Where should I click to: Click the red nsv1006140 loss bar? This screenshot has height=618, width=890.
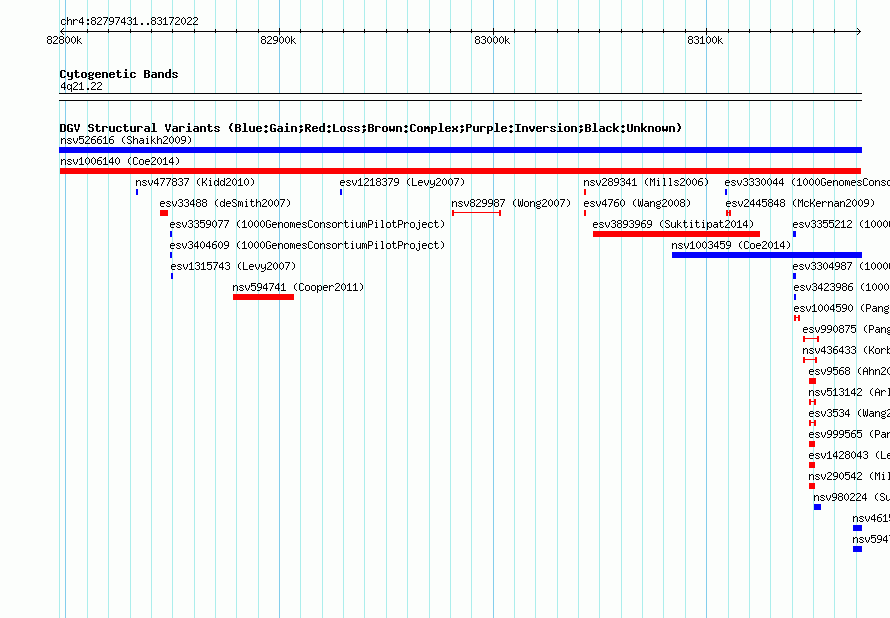click(460, 171)
